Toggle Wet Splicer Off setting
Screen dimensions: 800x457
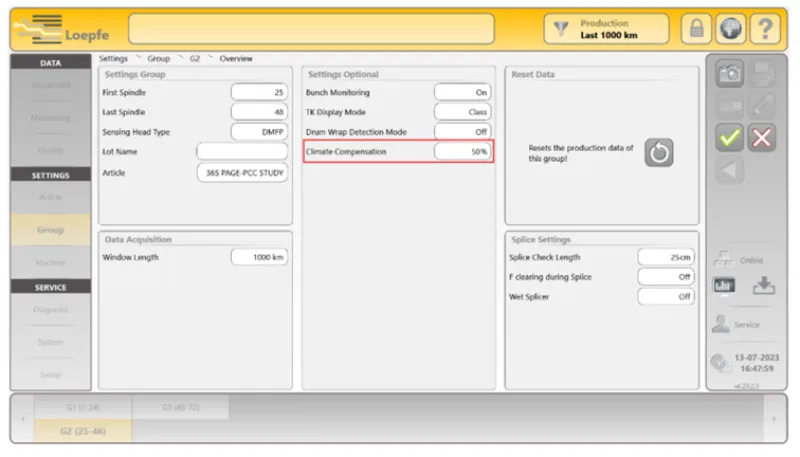[x=666, y=297]
